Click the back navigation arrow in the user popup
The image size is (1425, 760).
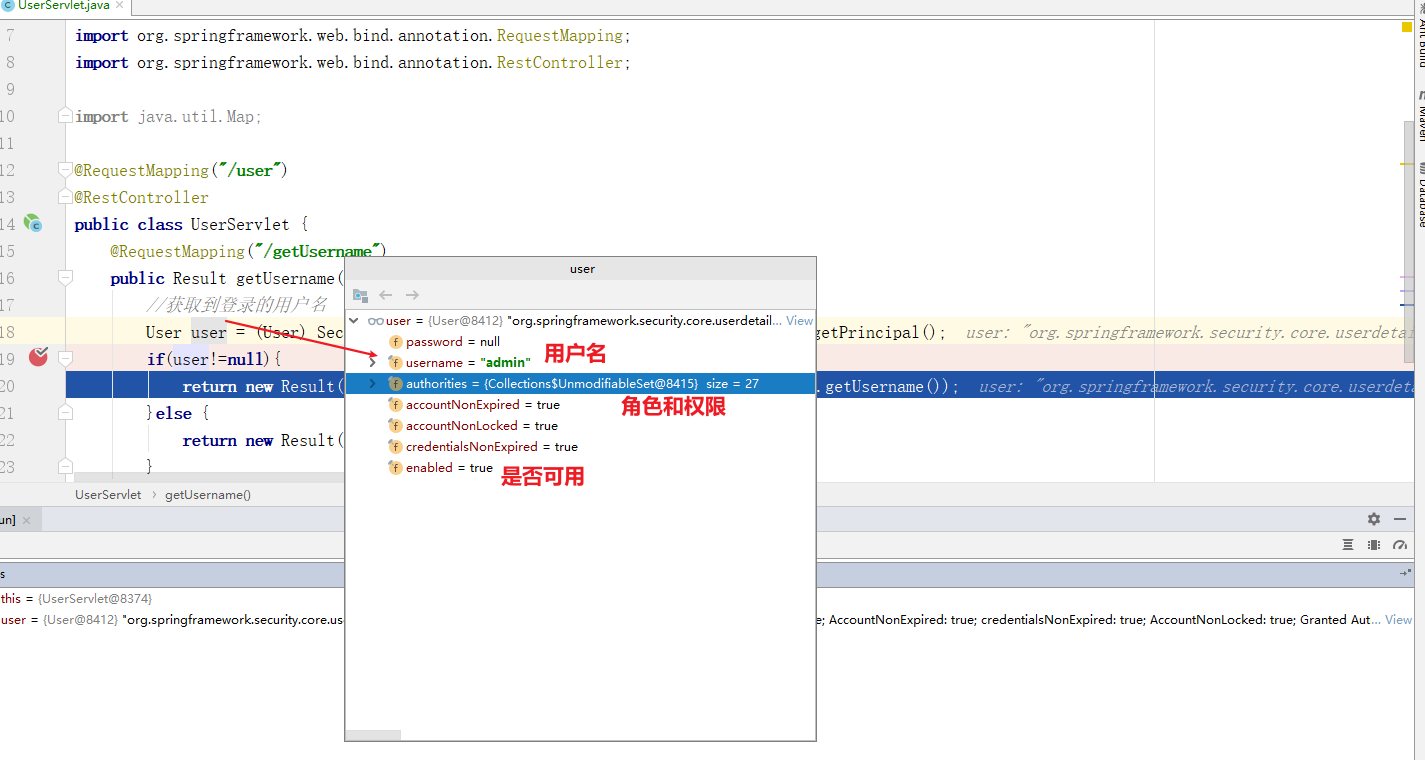(x=387, y=295)
